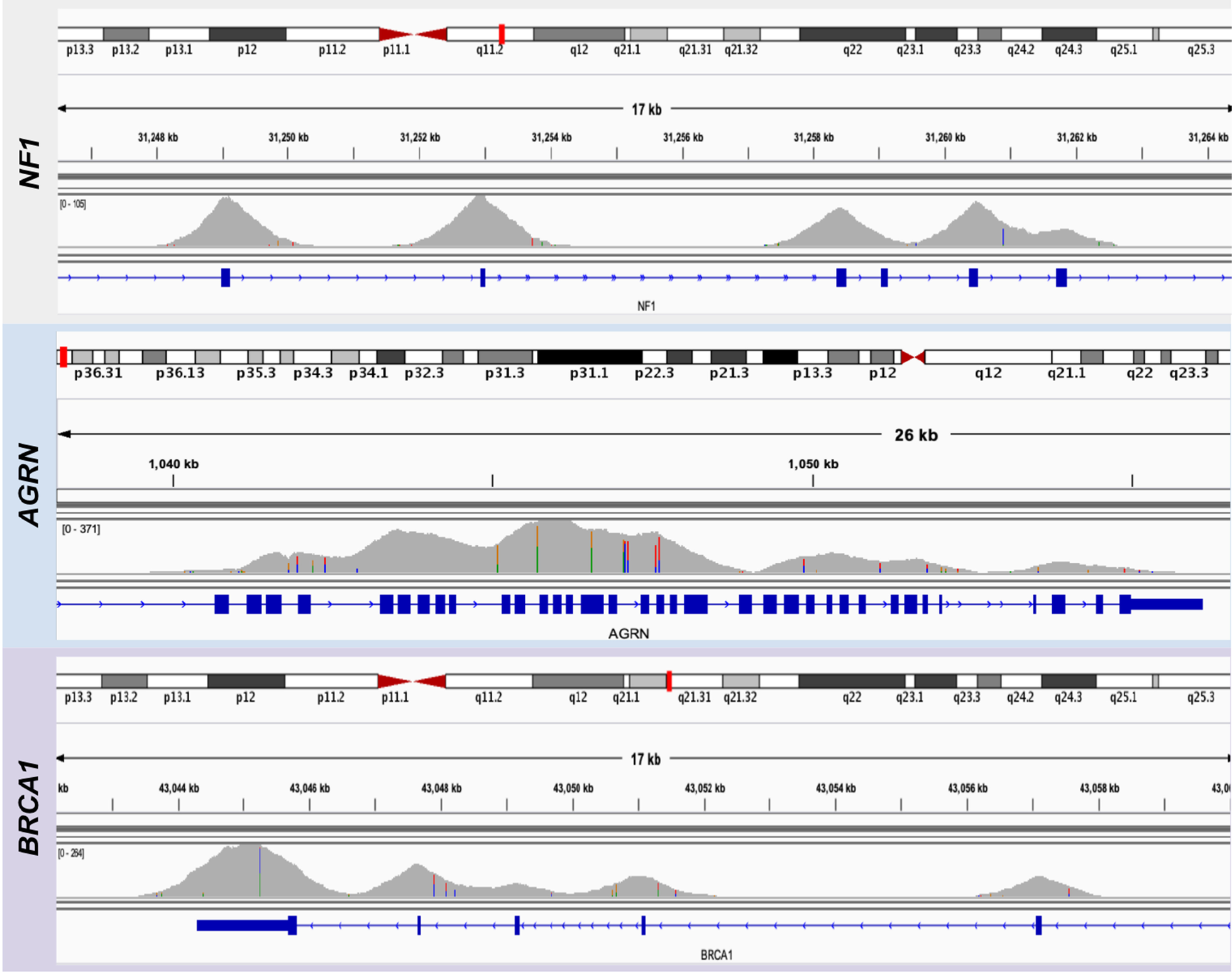
Task: Click the 31,260 kb ruler label
Action: click(x=945, y=137)
